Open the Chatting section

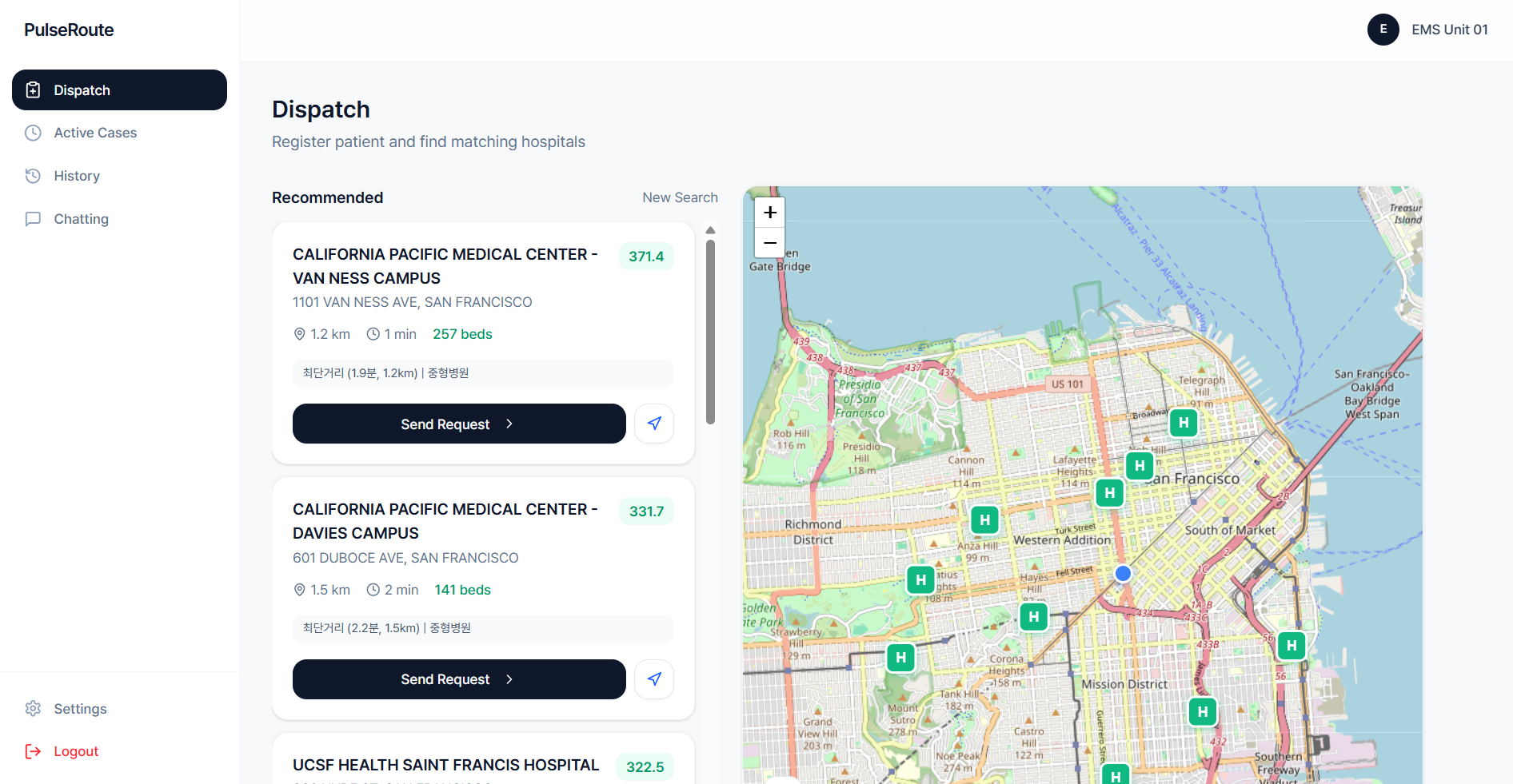click(119, 219)
